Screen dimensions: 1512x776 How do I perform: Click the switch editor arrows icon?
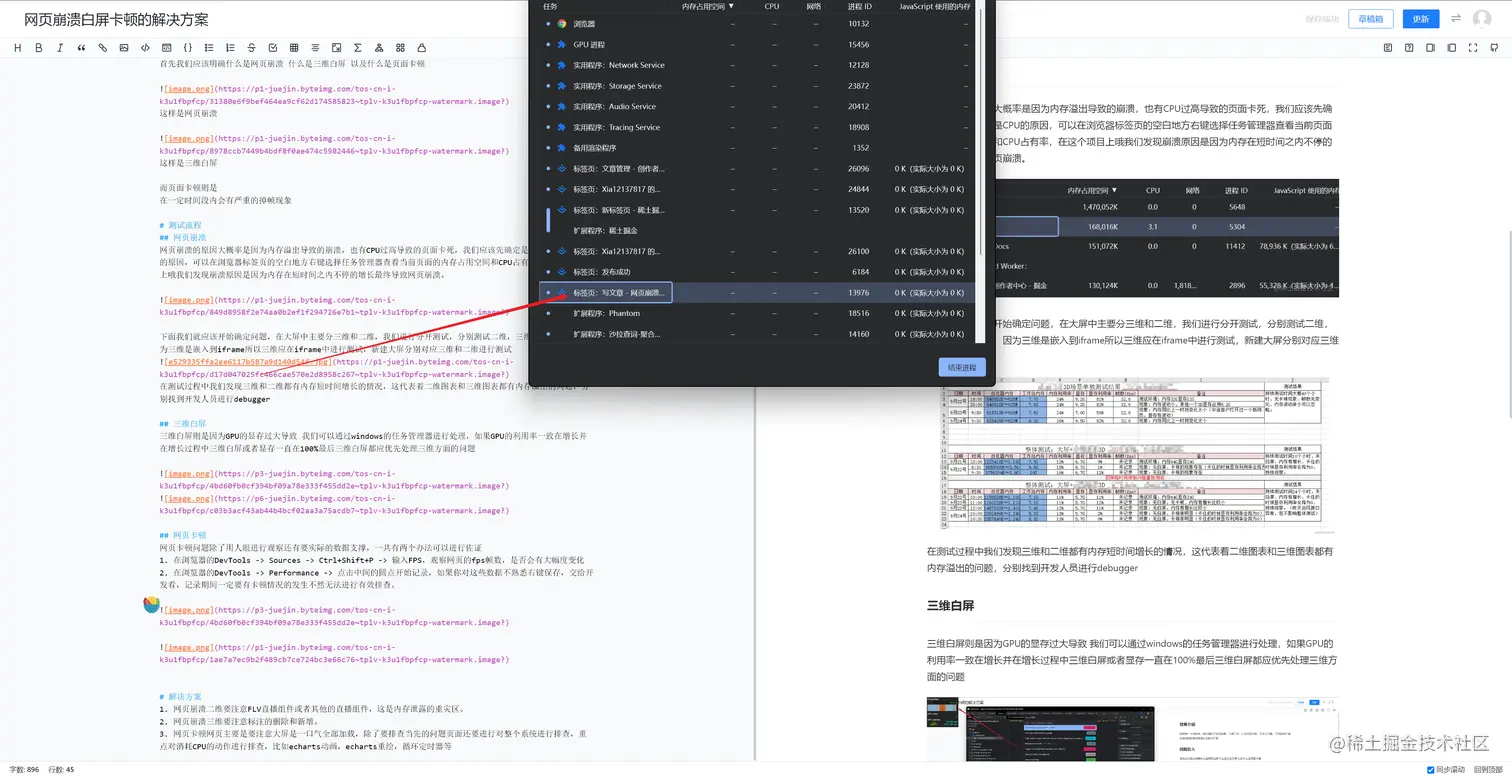1456,18
